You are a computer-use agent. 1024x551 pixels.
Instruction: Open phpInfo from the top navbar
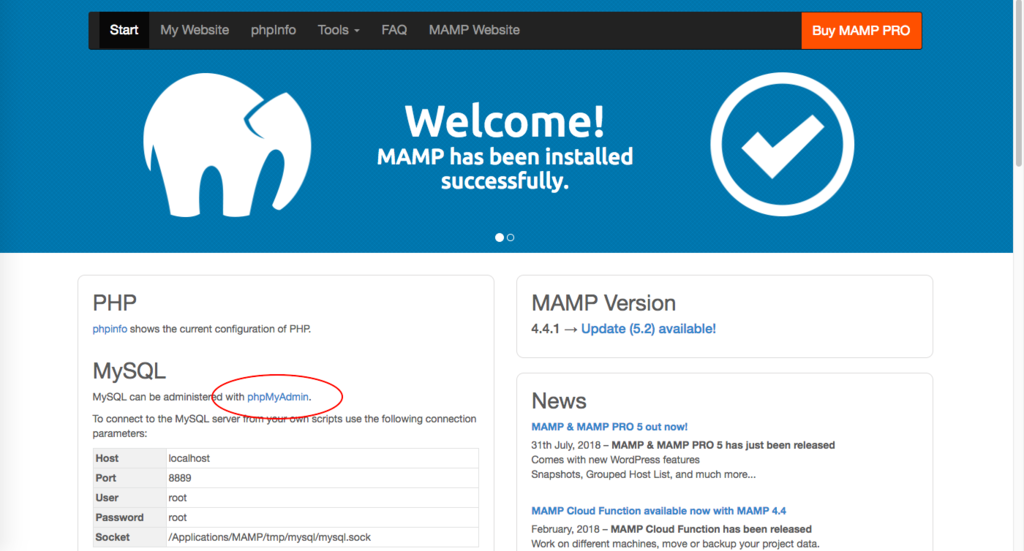point(273,30)
